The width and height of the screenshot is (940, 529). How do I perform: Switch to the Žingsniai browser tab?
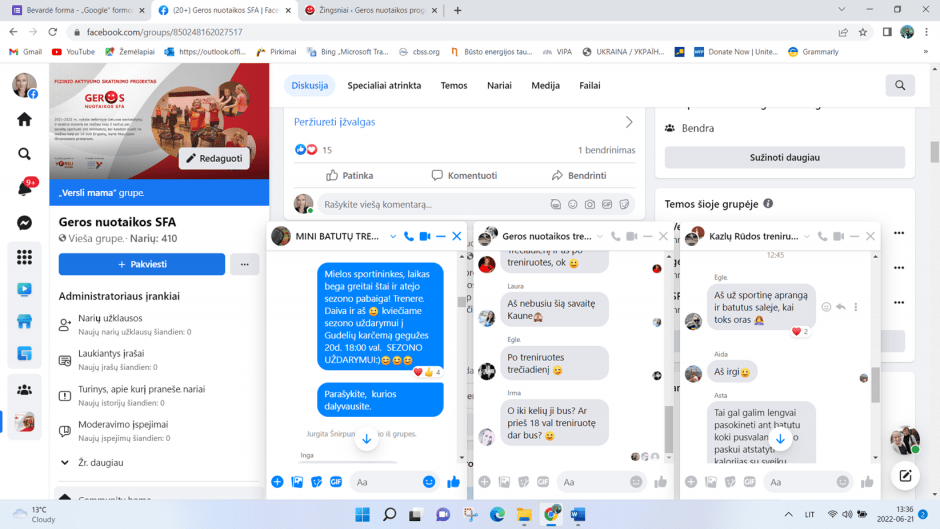370,10
